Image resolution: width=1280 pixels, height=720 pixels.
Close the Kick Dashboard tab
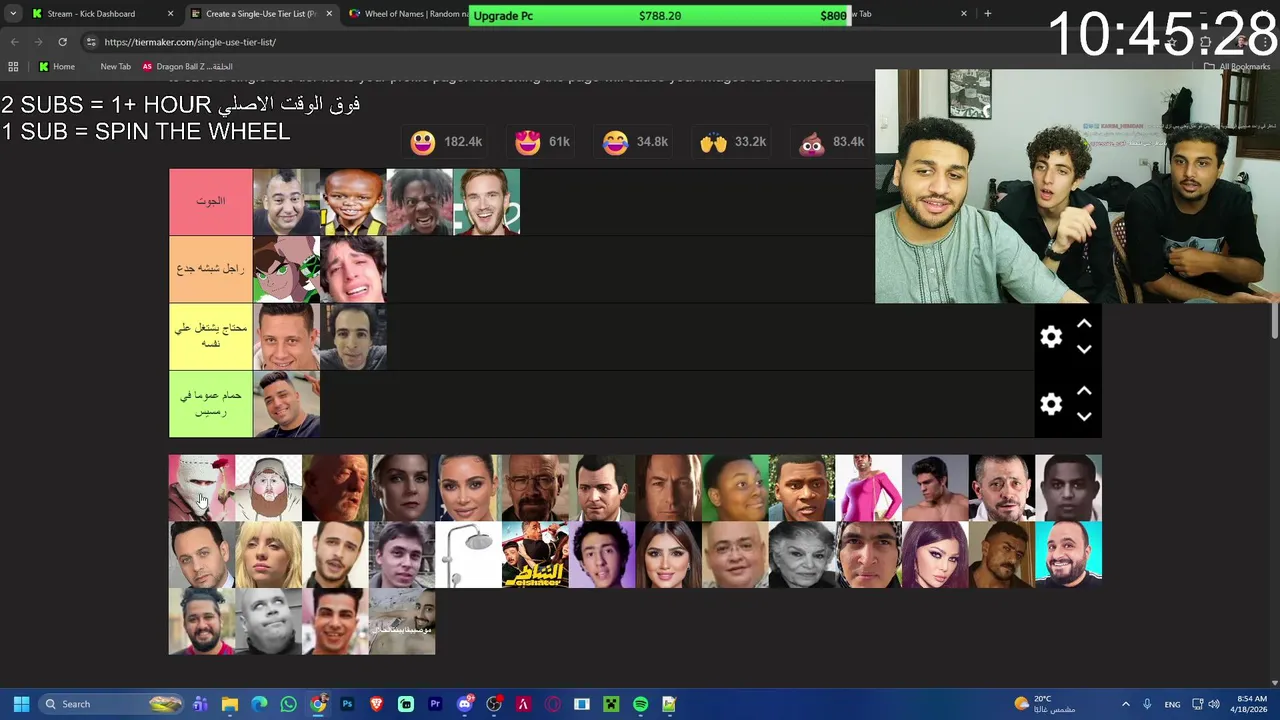[x=170, y=14]
